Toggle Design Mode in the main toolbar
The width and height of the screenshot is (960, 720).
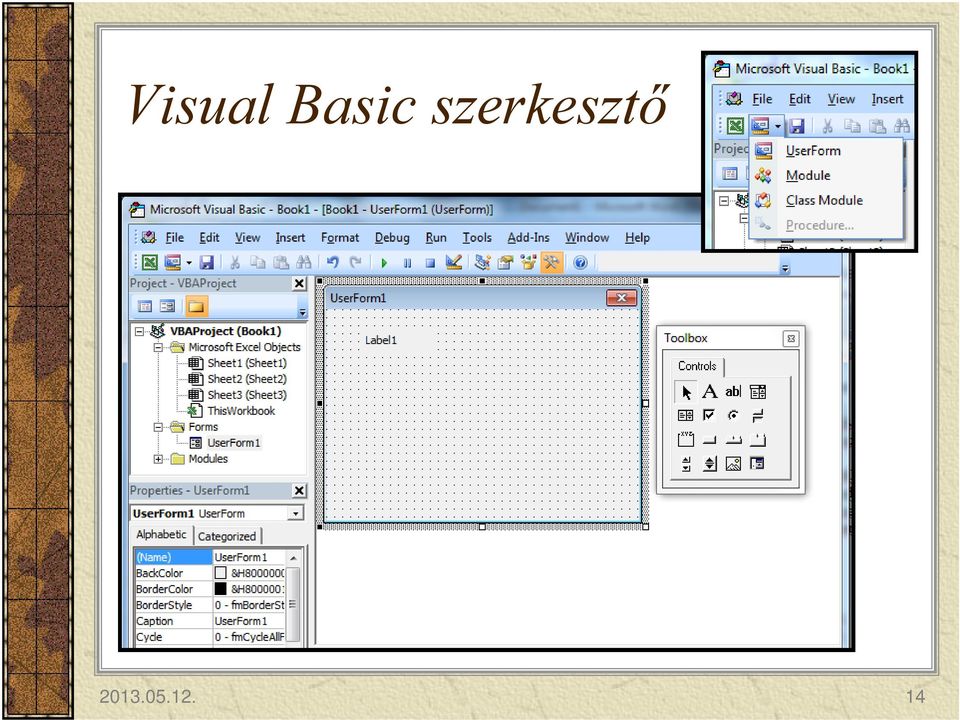(x=454, y=263)
